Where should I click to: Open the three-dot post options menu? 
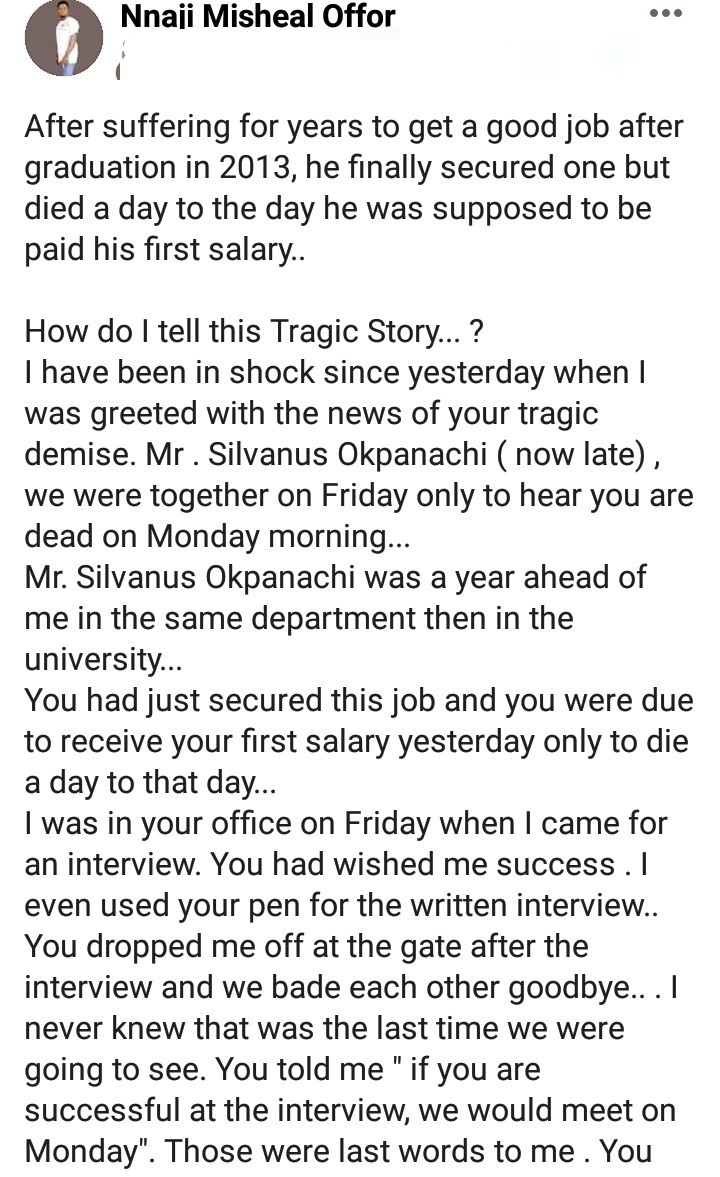pyautogui.click(x=665, y=14)
